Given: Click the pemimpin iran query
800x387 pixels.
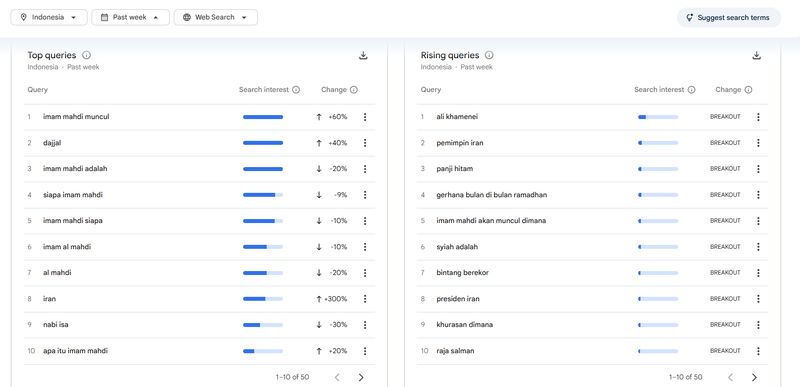Looking at the screenshot, I should click(460, 143).
